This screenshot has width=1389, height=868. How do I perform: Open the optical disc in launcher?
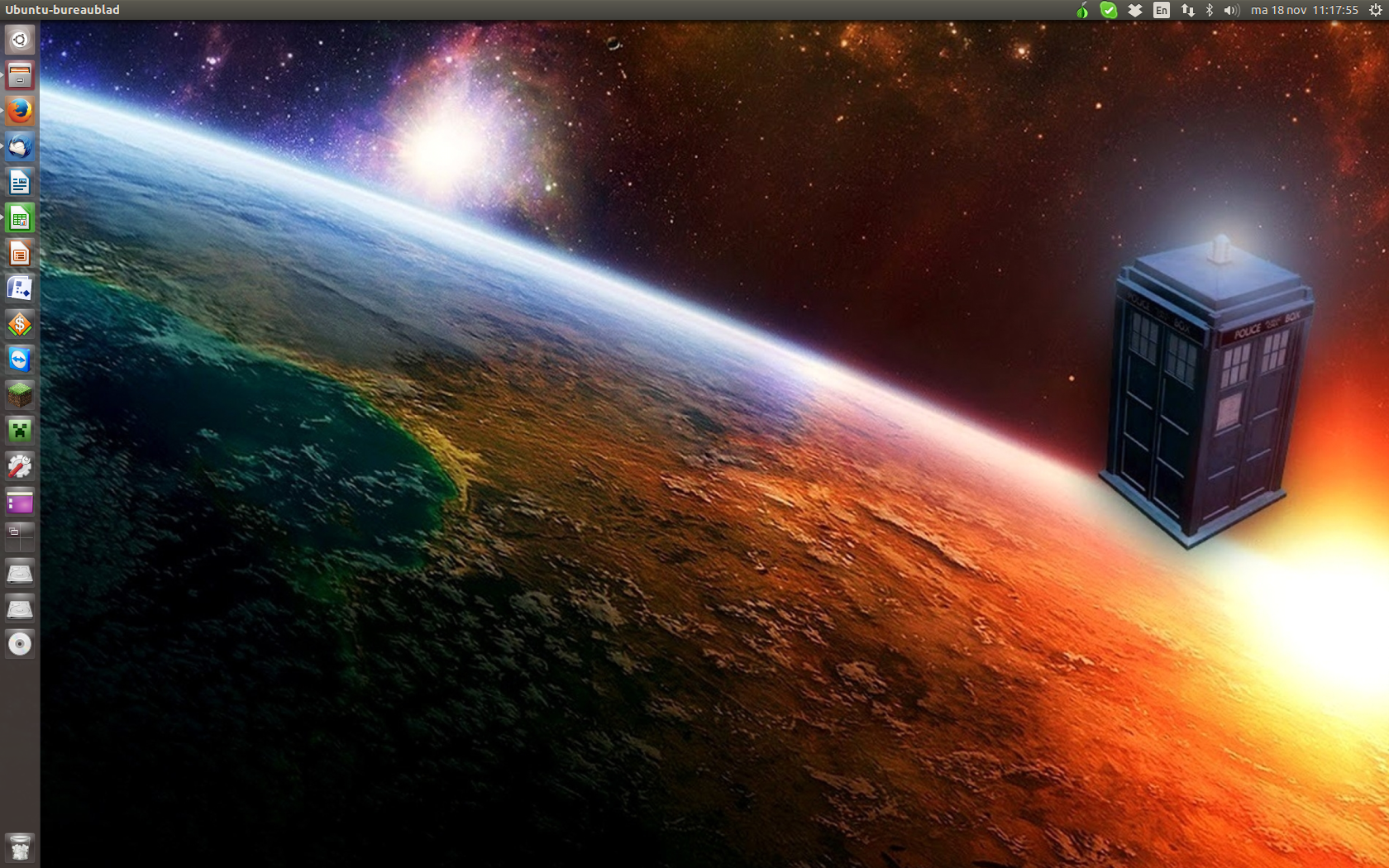tap(20, 644)
